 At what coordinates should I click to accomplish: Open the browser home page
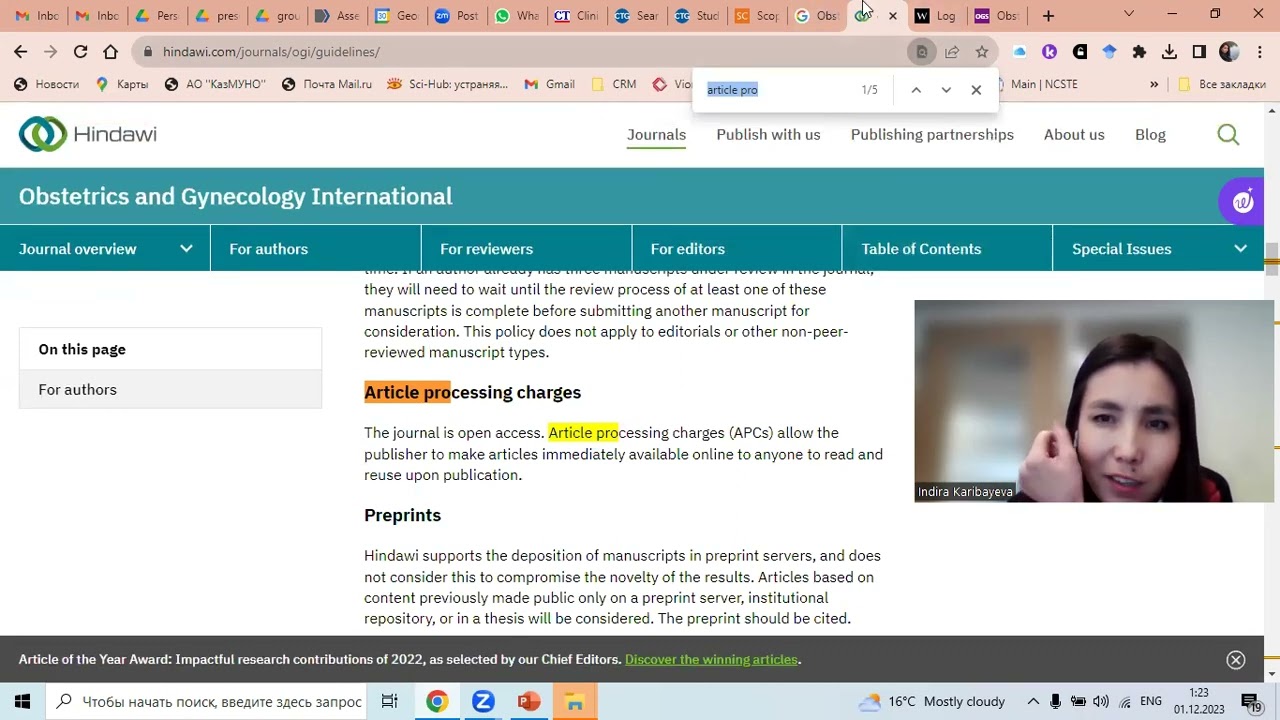coord(110,52)
